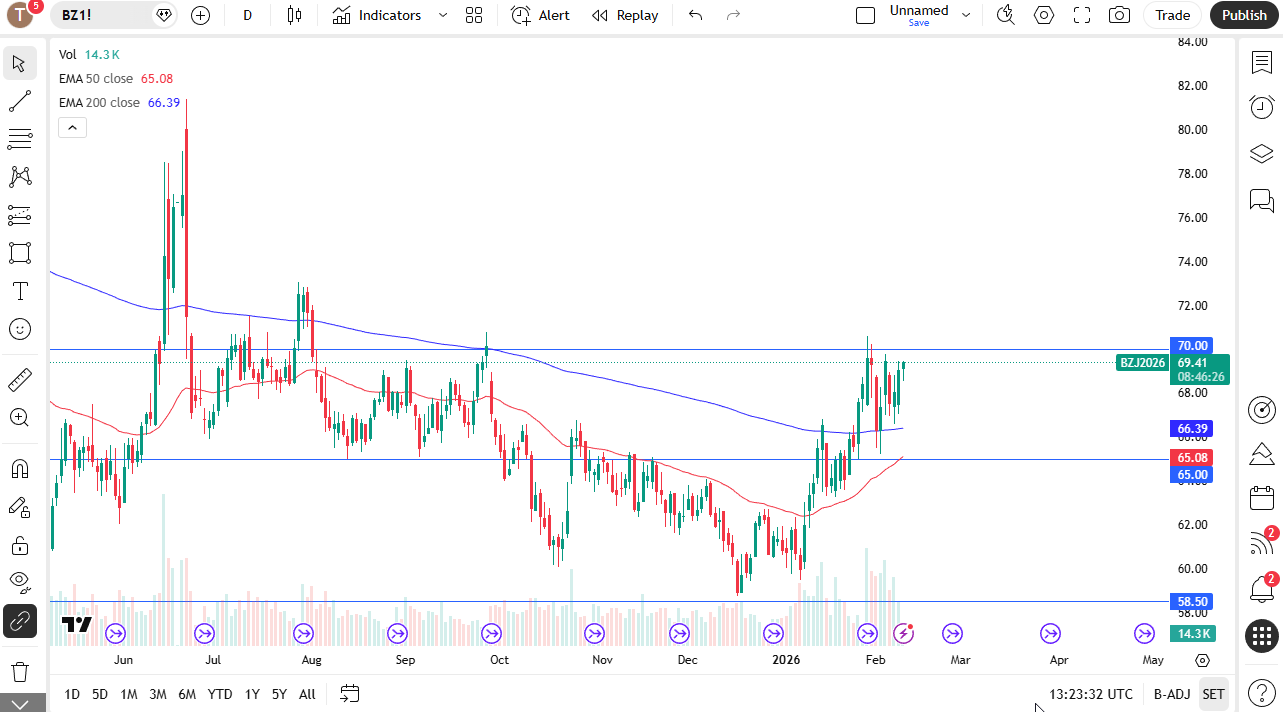Select the geometric shapes tool
1283x712 pixels.
pos(19,253)
